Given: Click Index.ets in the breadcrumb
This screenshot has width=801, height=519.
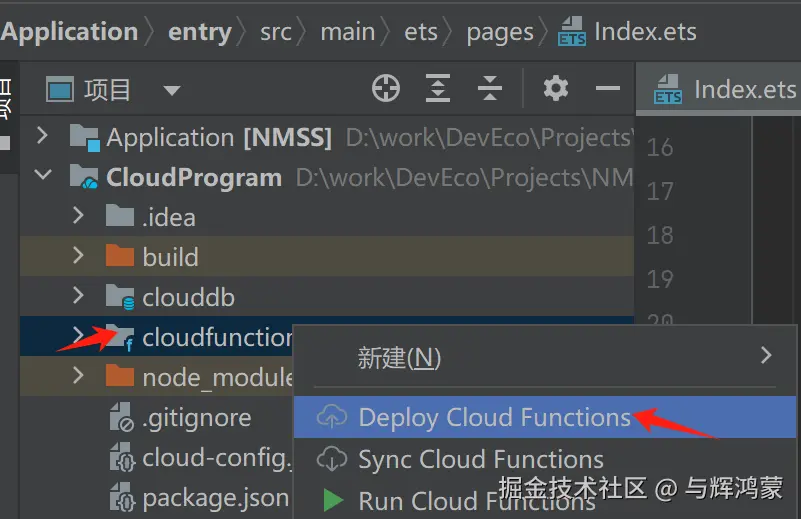Looking at the screenshot, I should 645,32.
